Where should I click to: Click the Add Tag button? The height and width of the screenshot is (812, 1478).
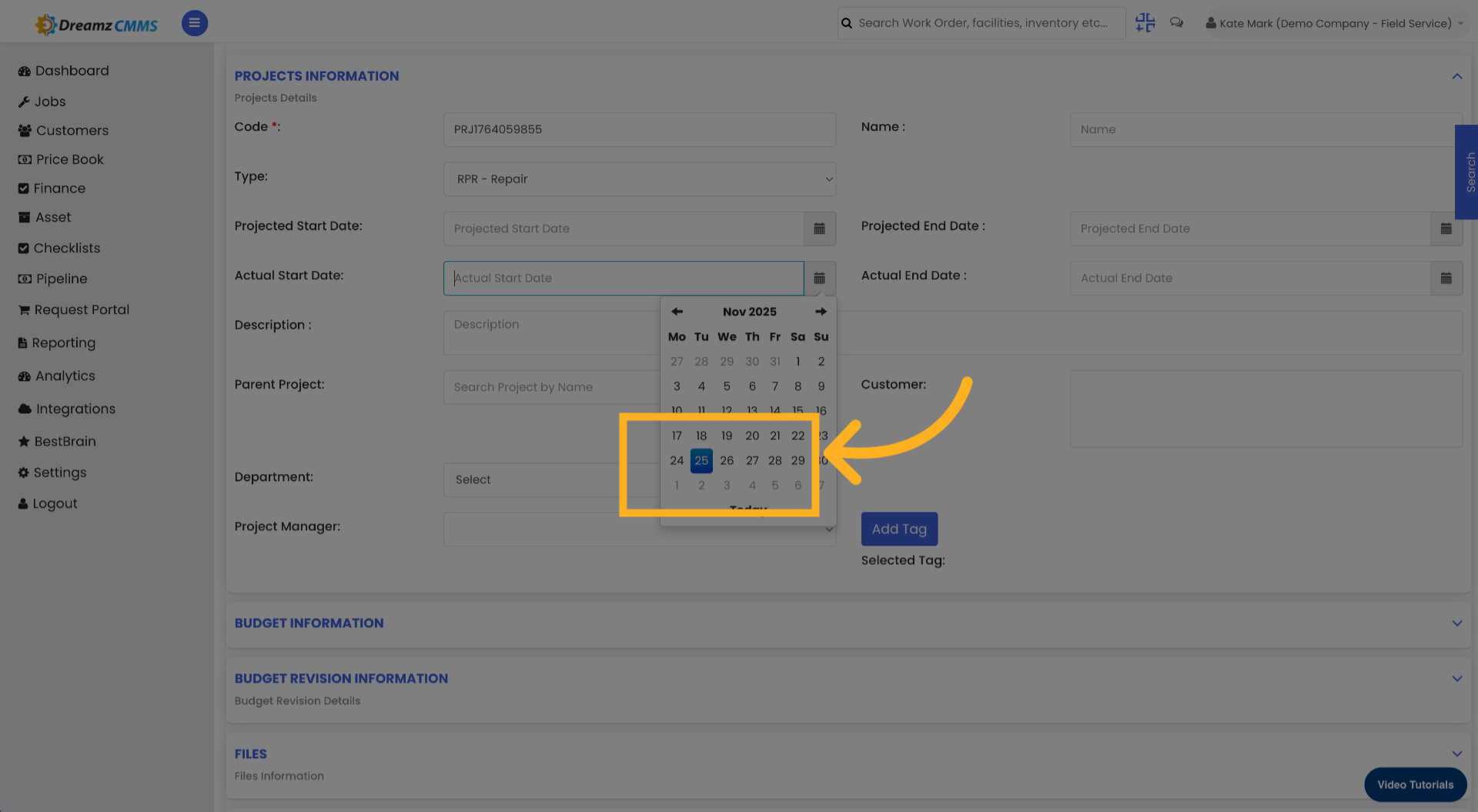899,529
